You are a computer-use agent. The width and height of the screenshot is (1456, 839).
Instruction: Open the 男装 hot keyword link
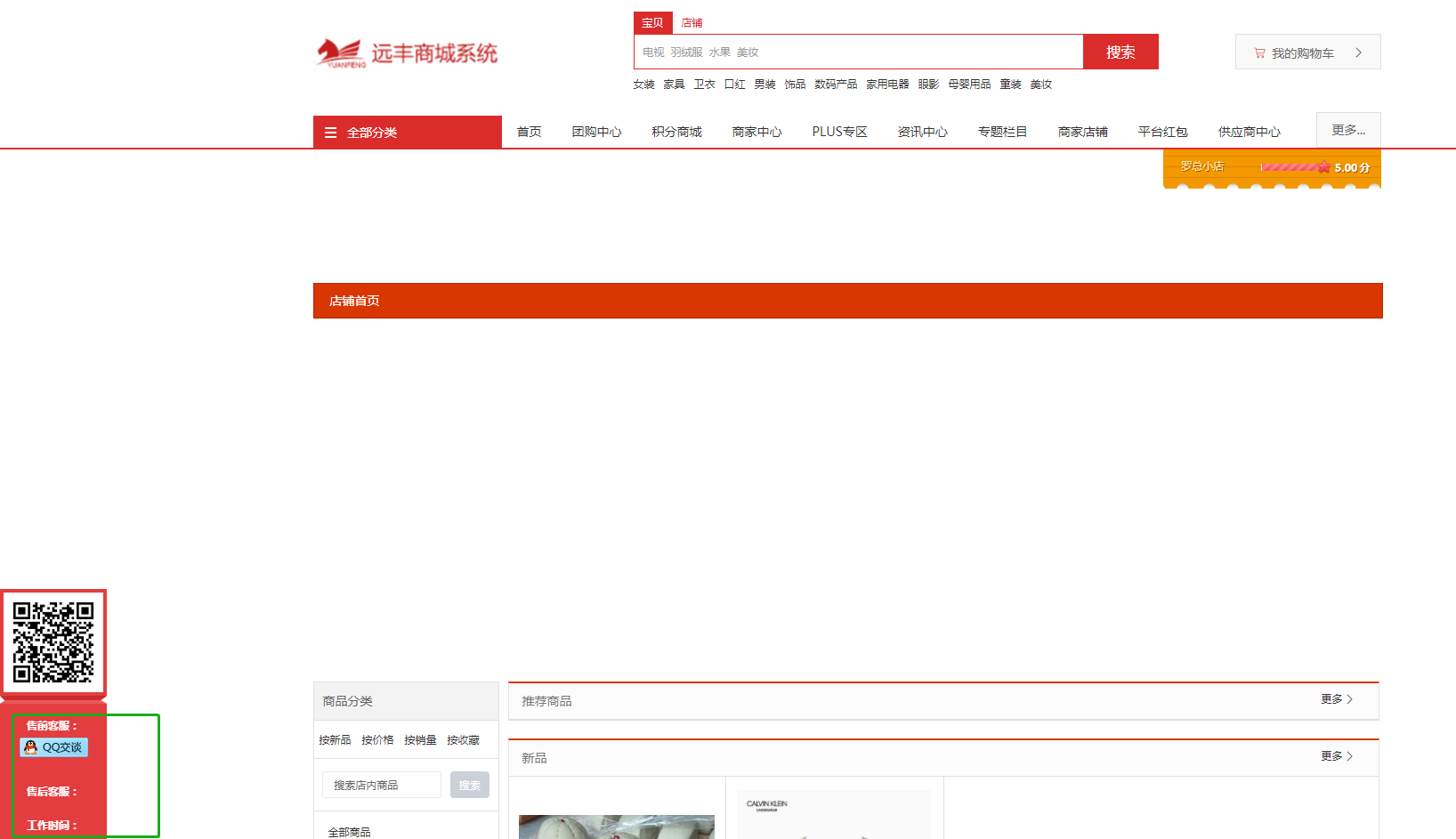[764, 85]
